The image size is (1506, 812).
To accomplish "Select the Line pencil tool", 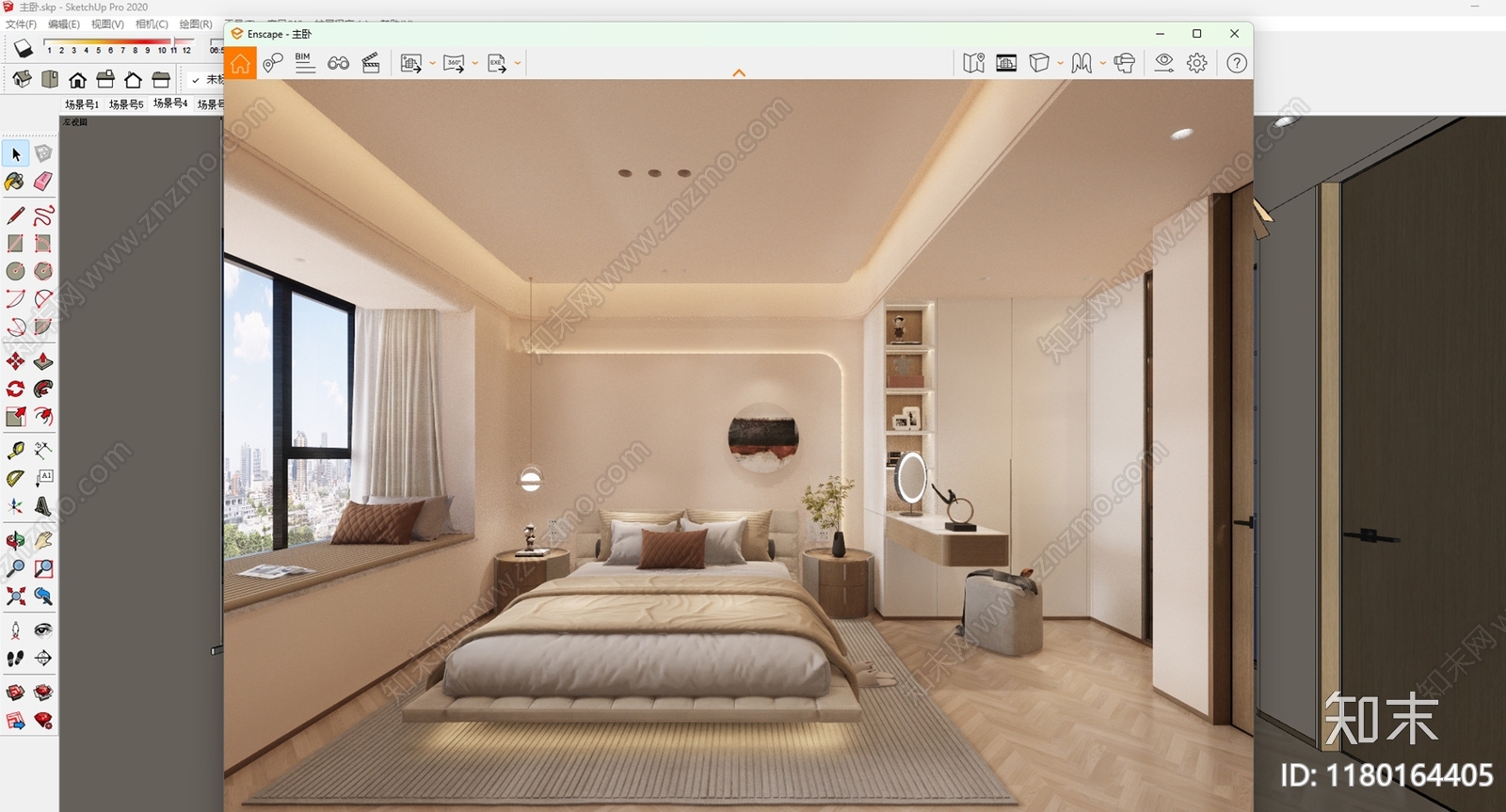I will (x=15, y=215).
